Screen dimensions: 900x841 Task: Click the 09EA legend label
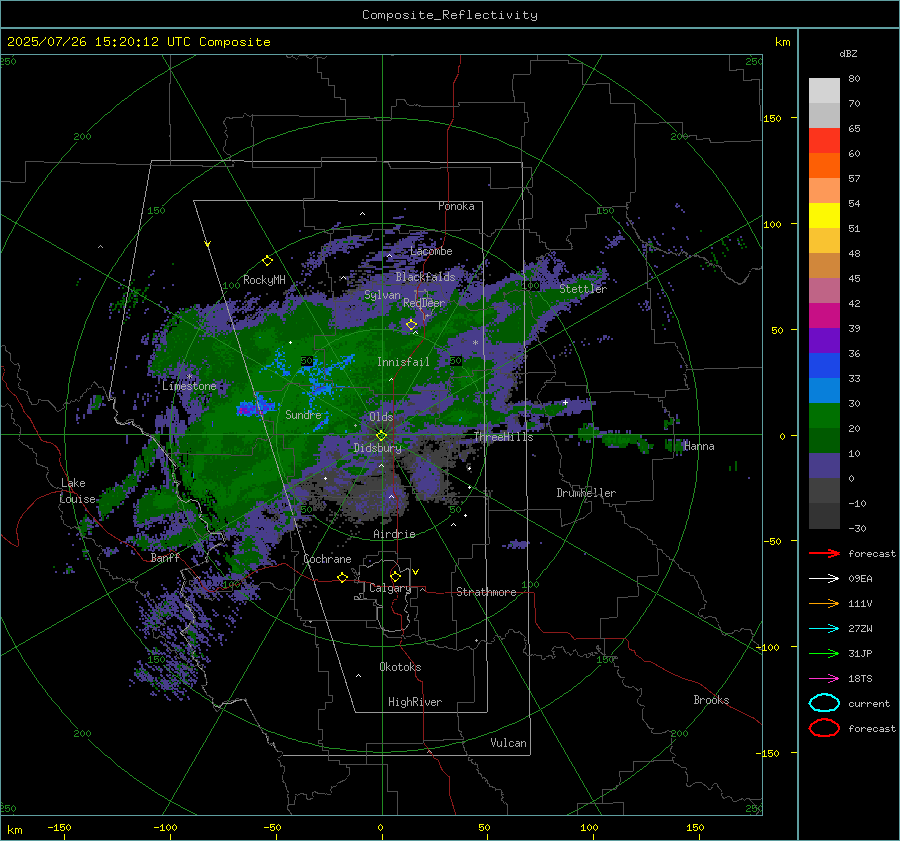(860, 579)
